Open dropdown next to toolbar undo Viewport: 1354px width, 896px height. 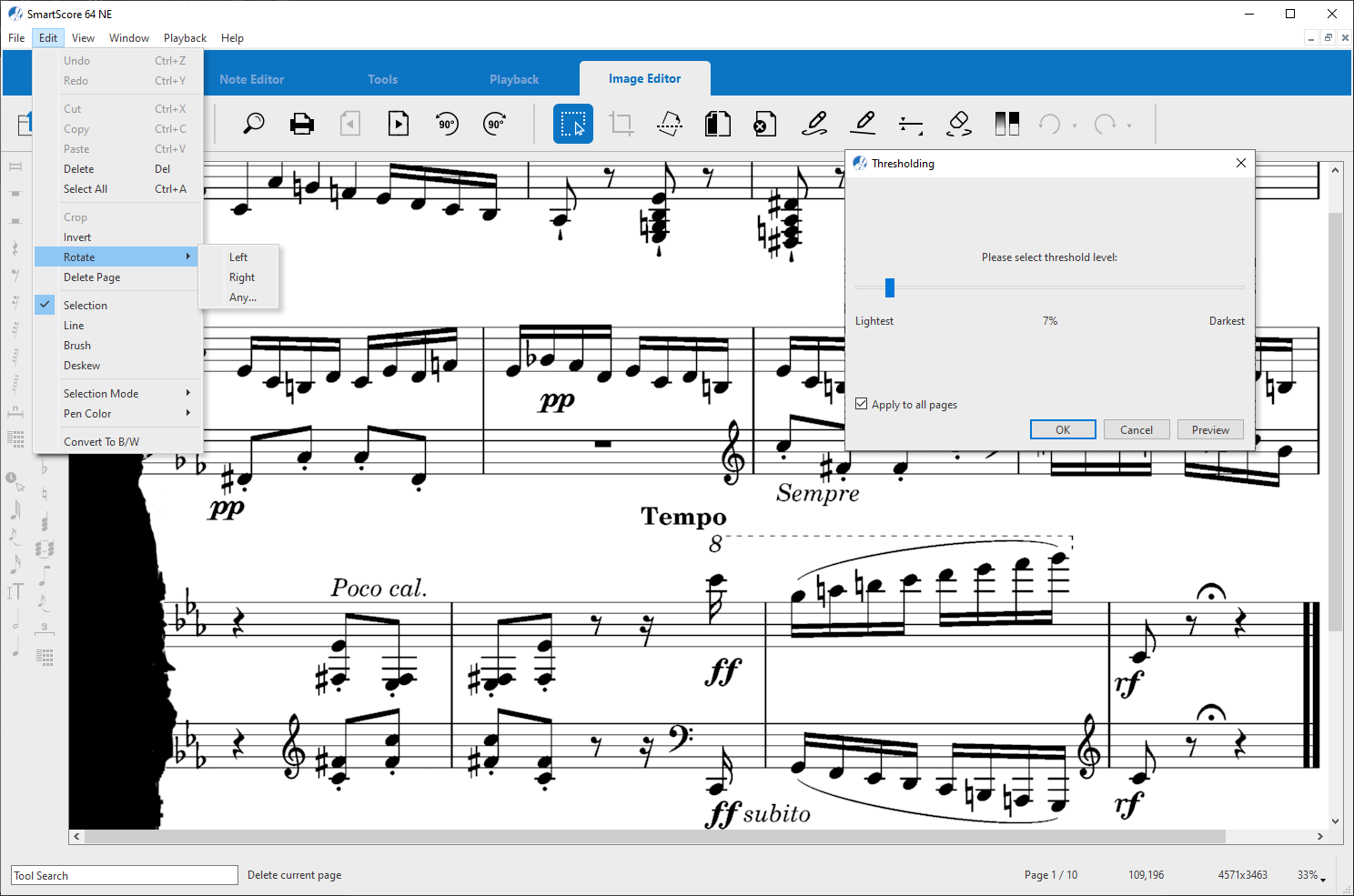point(1075,126)
